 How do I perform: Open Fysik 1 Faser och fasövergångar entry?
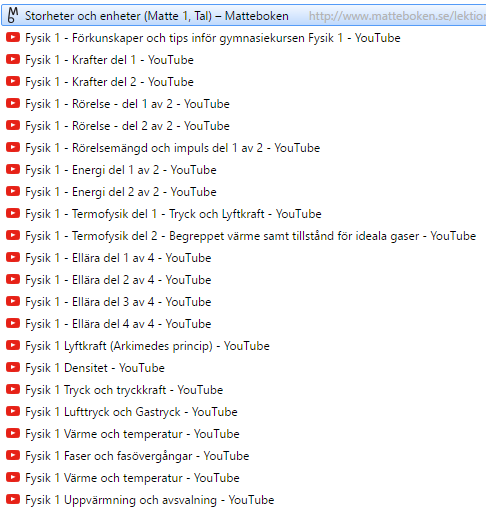click(x=137, y=456)
